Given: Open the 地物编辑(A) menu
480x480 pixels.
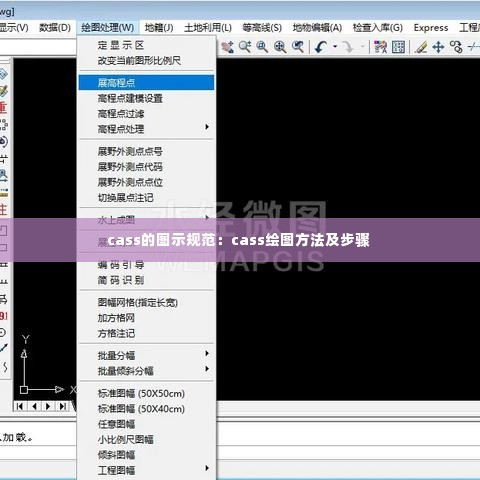Looking at the screenshot, I should (x=317, y=28).
